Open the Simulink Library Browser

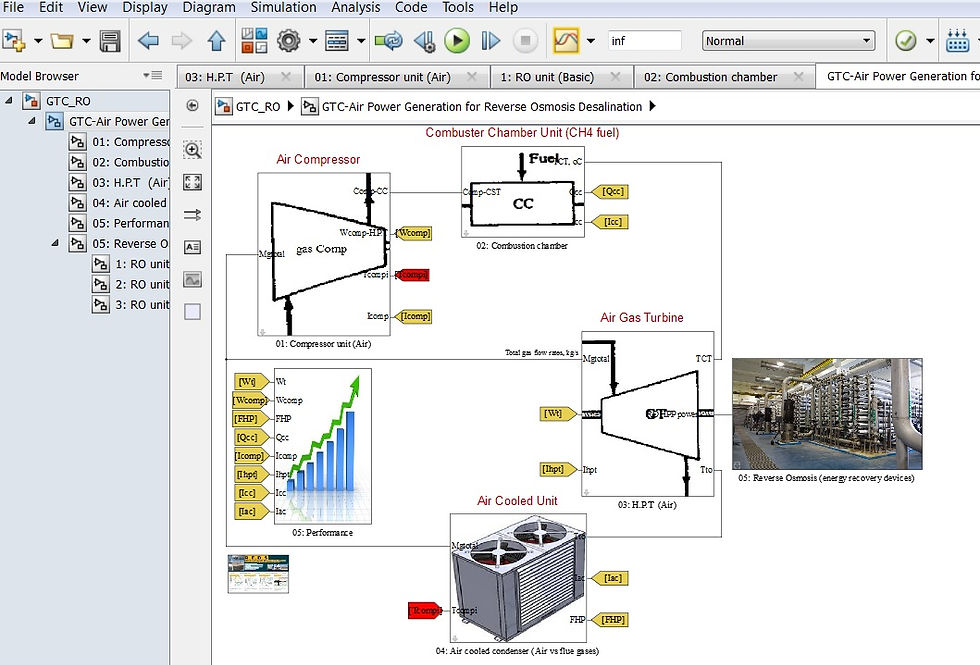(x=254, y=41)
